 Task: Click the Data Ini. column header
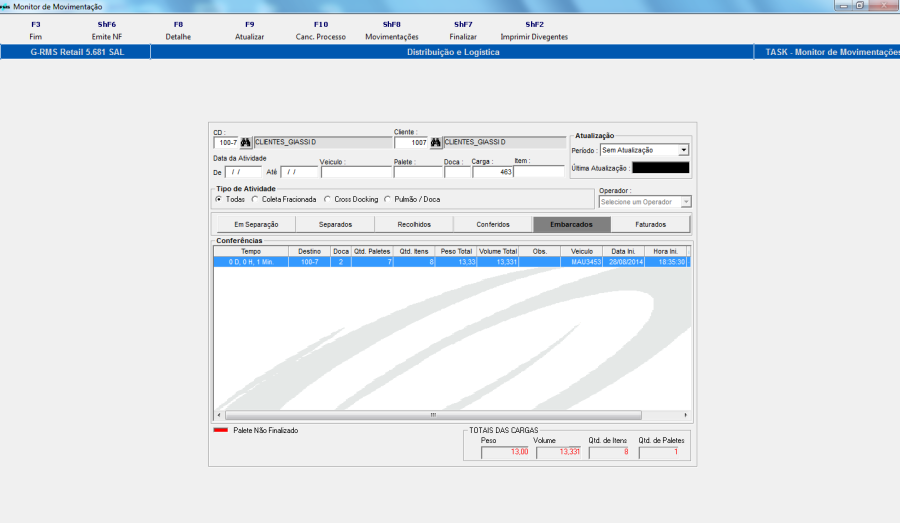pos(623,251)
